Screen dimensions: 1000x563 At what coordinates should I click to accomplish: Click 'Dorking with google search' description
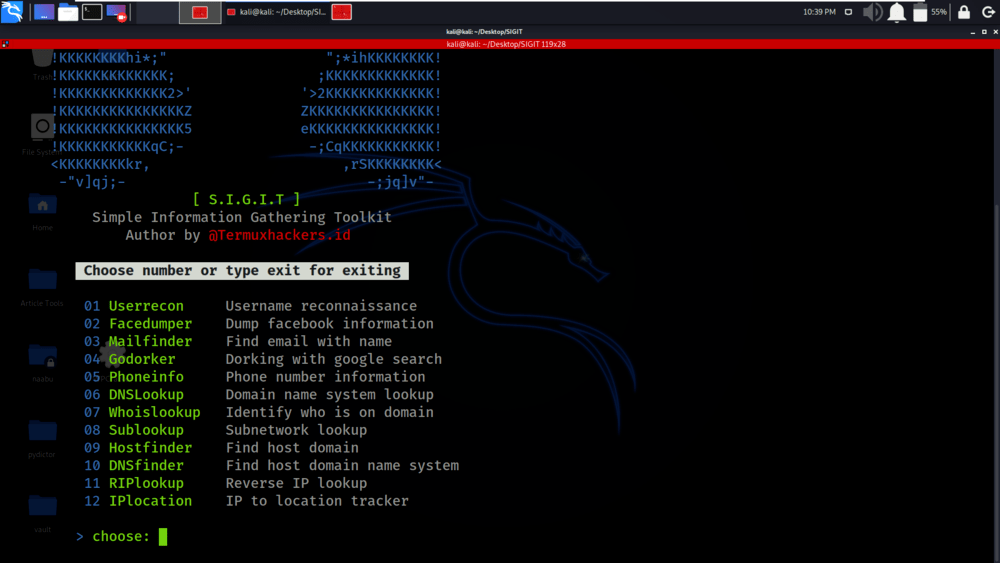pyautogui.click(x=334, y=359)
